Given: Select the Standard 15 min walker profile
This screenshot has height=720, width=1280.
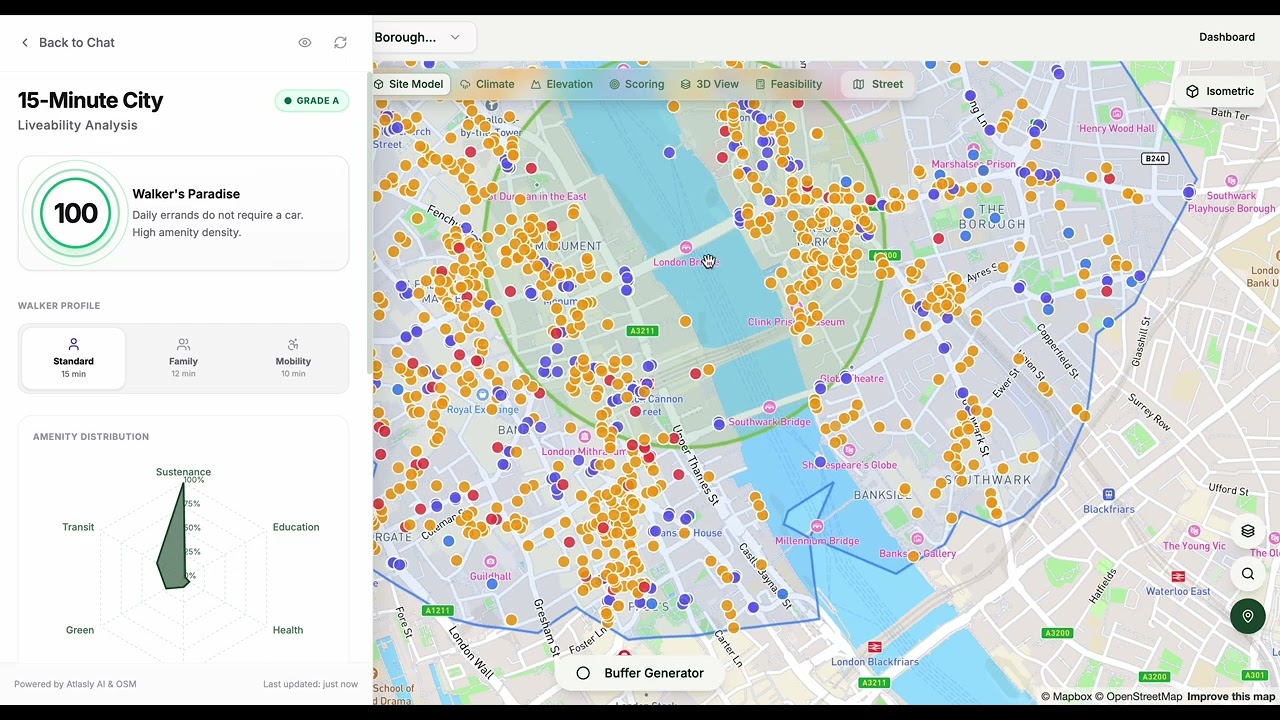Looking at the screenshot, I should 73,358.
